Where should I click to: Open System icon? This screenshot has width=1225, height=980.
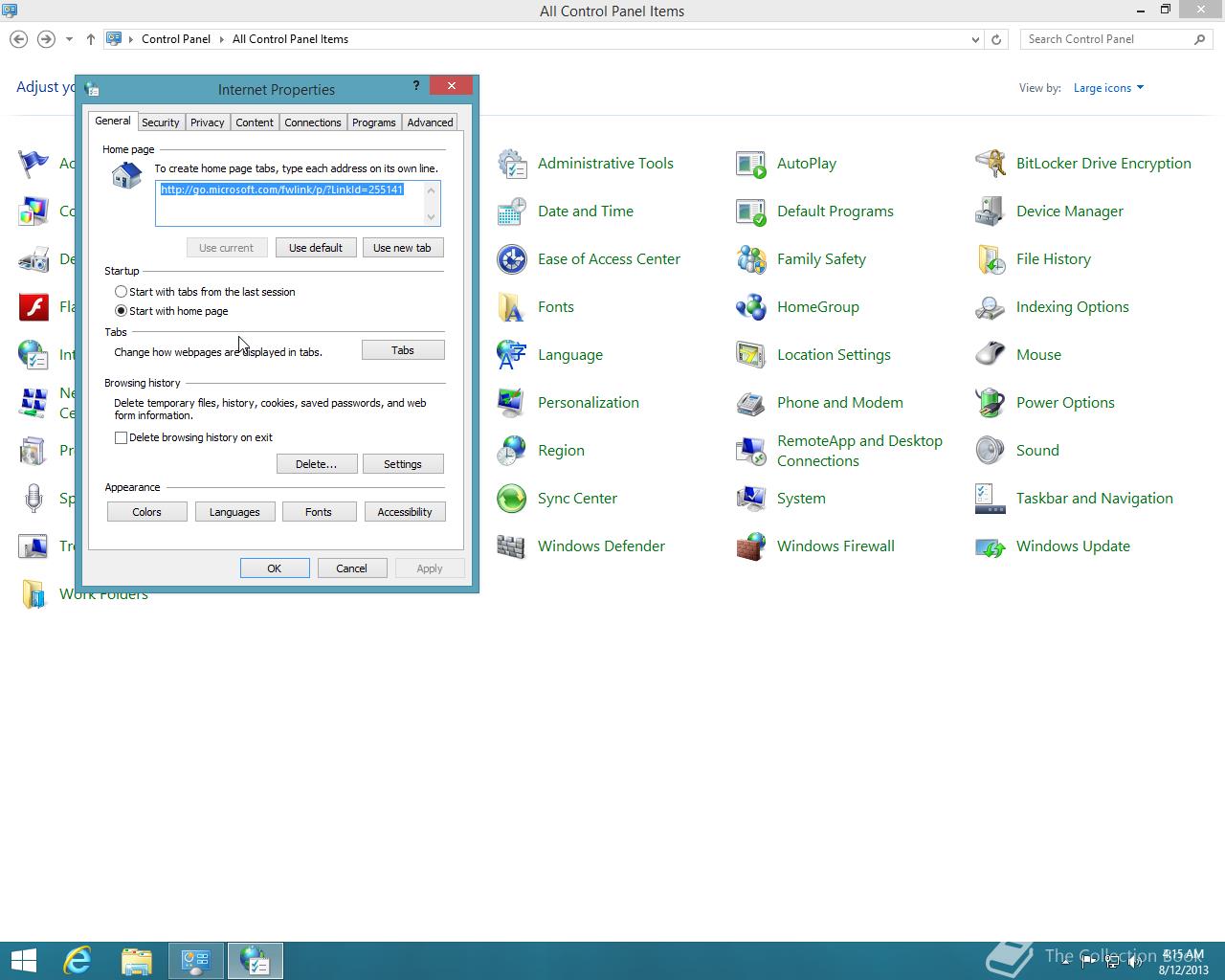coord(751,499)
